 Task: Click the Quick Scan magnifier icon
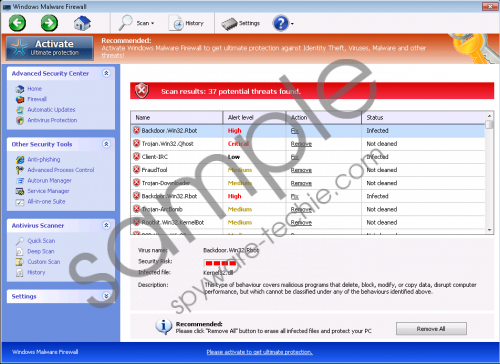[x=20, y=241]
